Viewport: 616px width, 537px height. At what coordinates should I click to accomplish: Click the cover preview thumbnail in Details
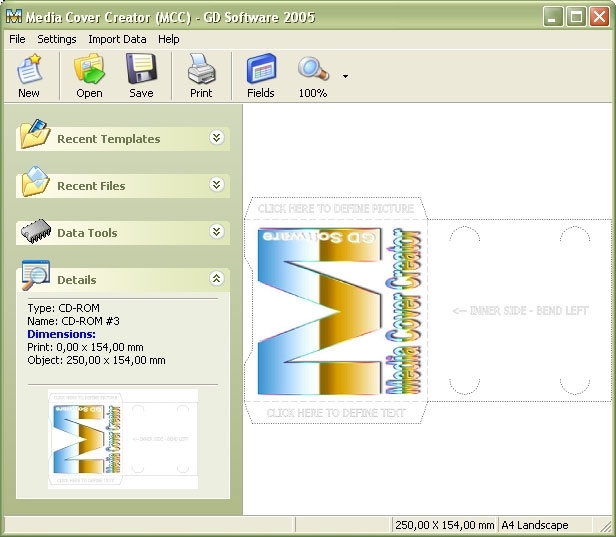[x=123, y=439]
